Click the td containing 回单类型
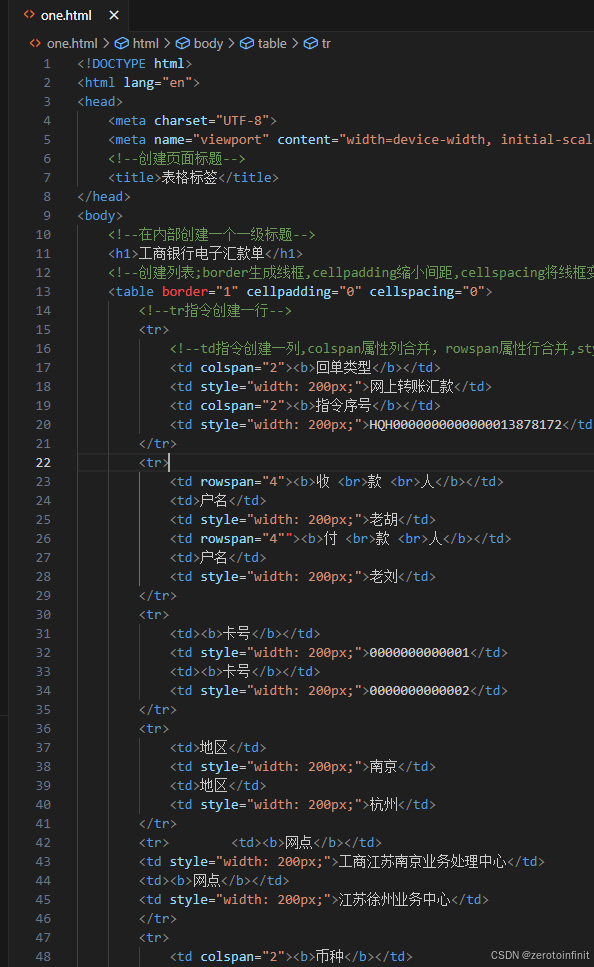The width and height of the screenshot is (594, 967). pyautogui.click(x=305, y=368)
